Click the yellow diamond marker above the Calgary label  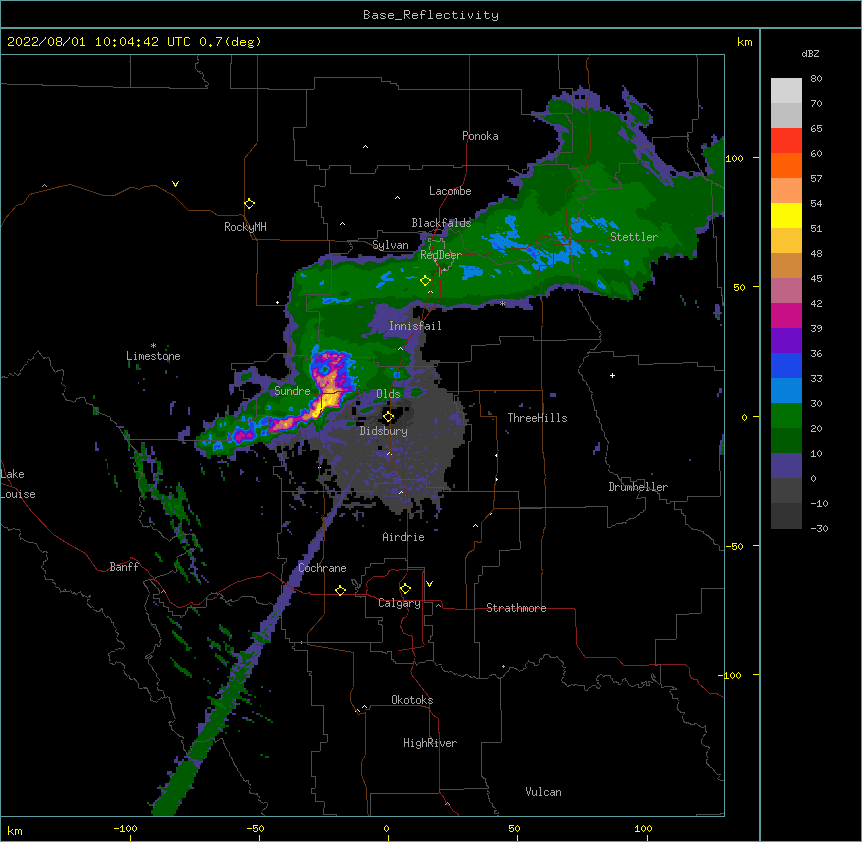point(405,589)
